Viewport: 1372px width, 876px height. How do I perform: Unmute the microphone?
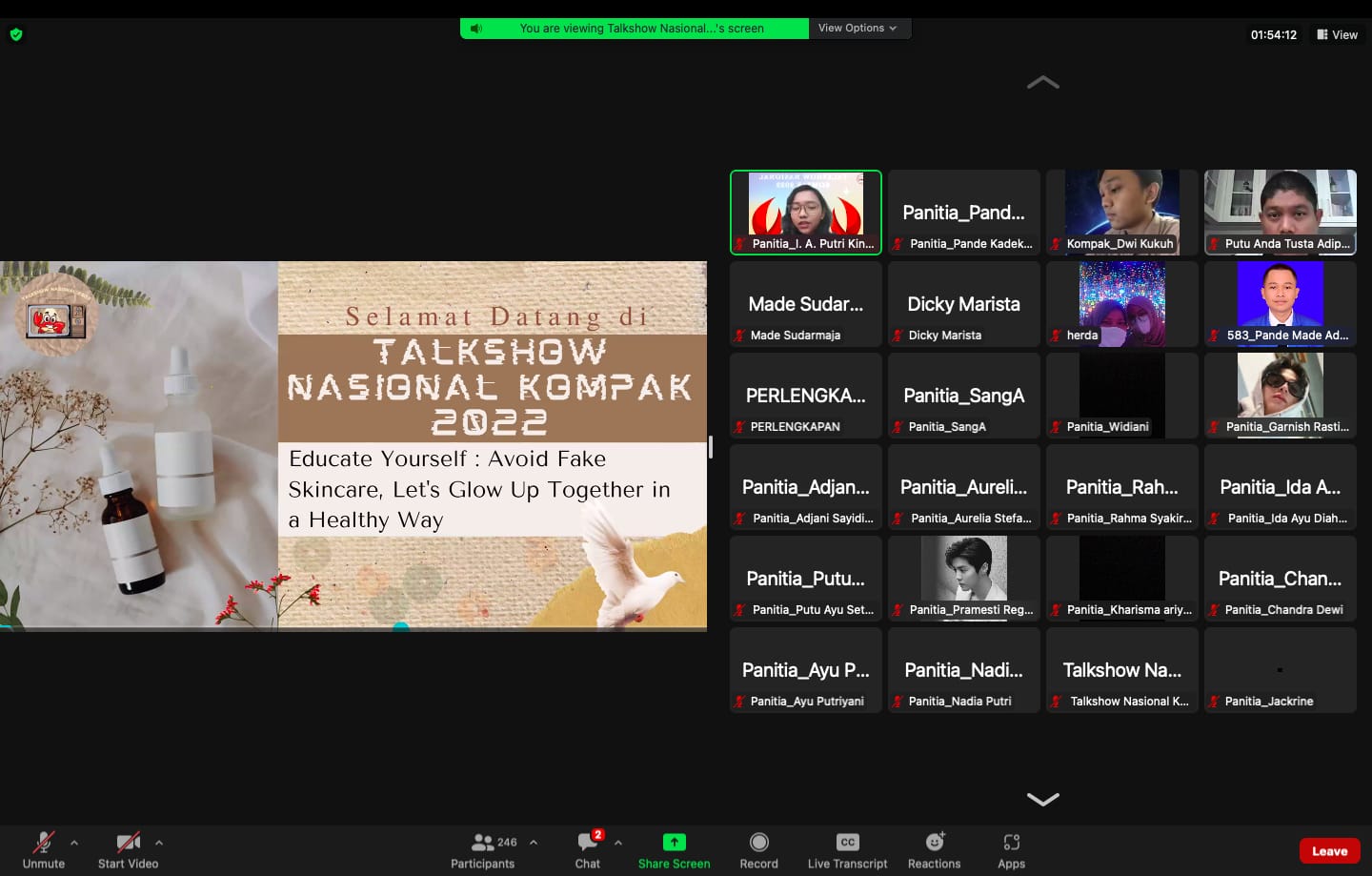pyautogui.click(x=43, y=843)
